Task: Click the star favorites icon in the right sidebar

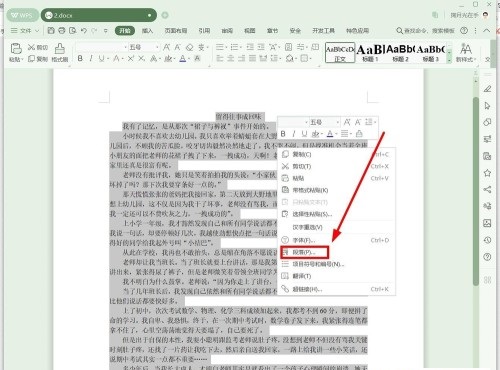Action: coord(487,173)
